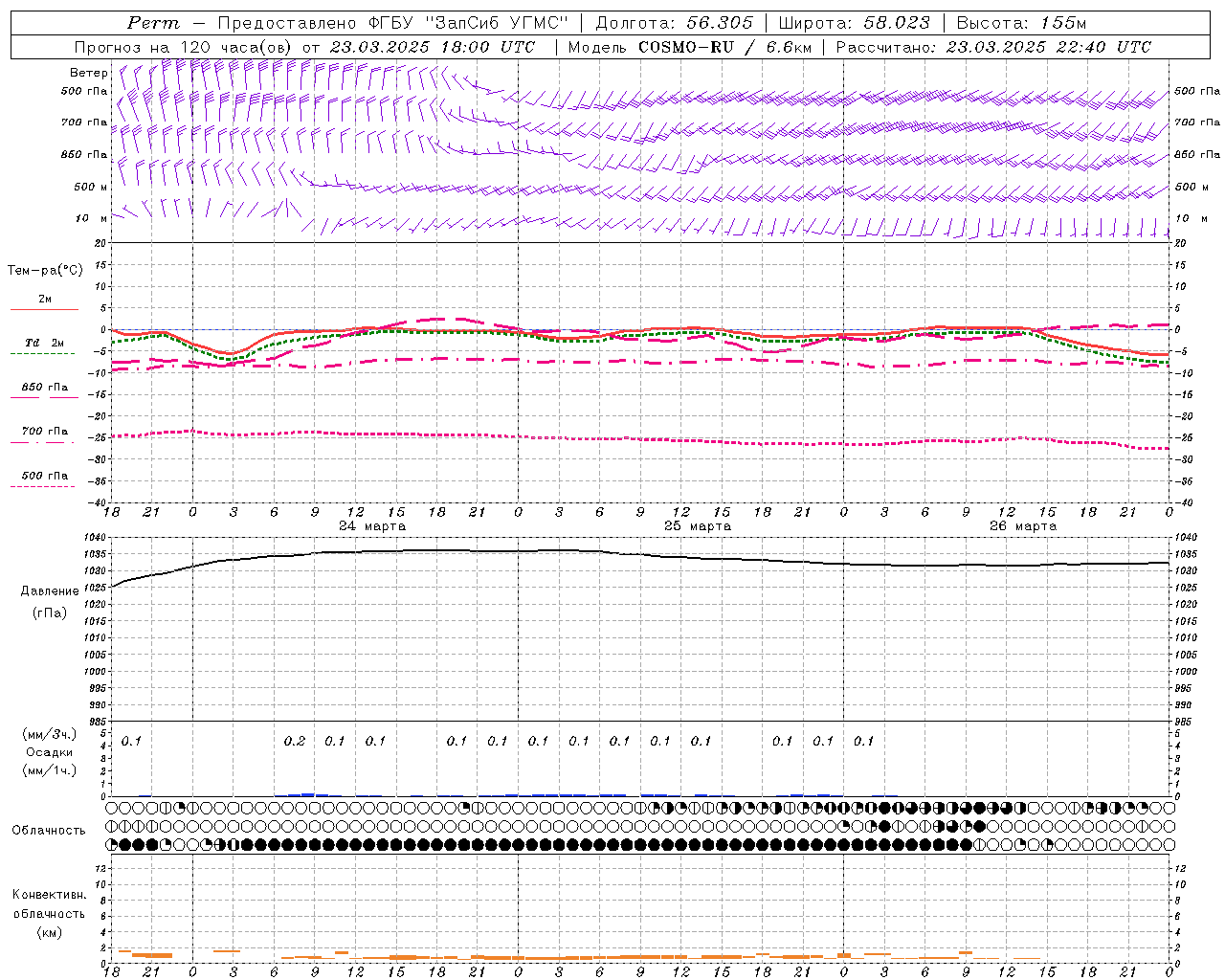This screenshot has height=980, width=1225.
Task: Click the latitude value "Широта: 58.023"
Action: (854, 23)
